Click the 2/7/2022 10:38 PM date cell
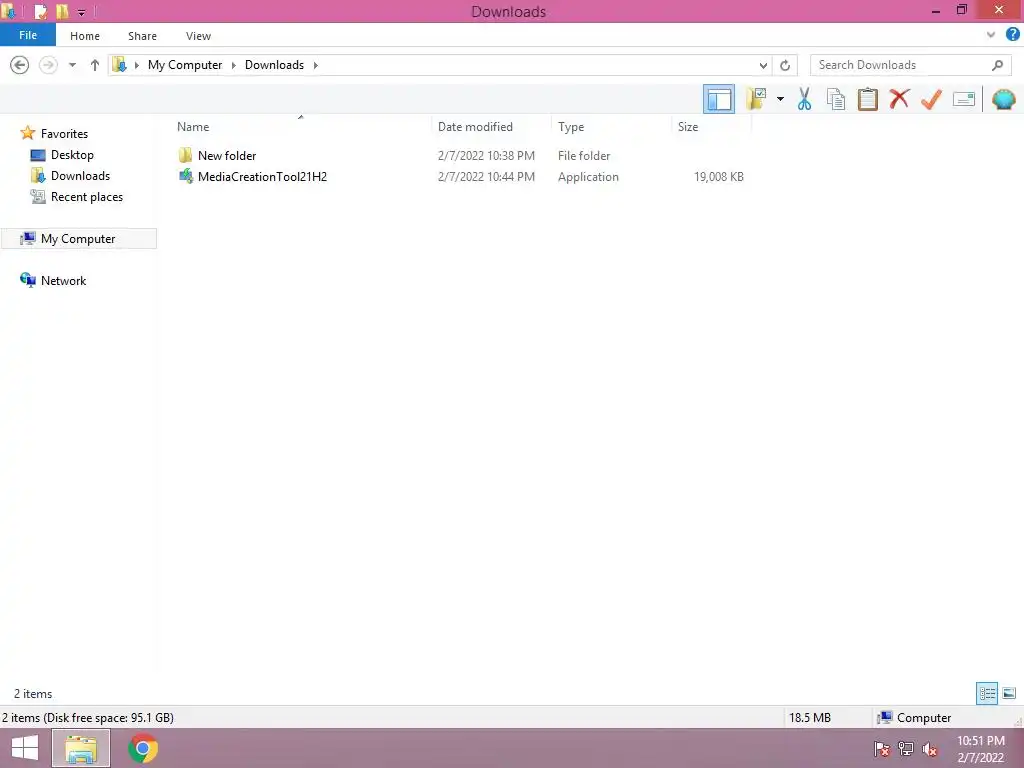 click(x=486, y=155)
